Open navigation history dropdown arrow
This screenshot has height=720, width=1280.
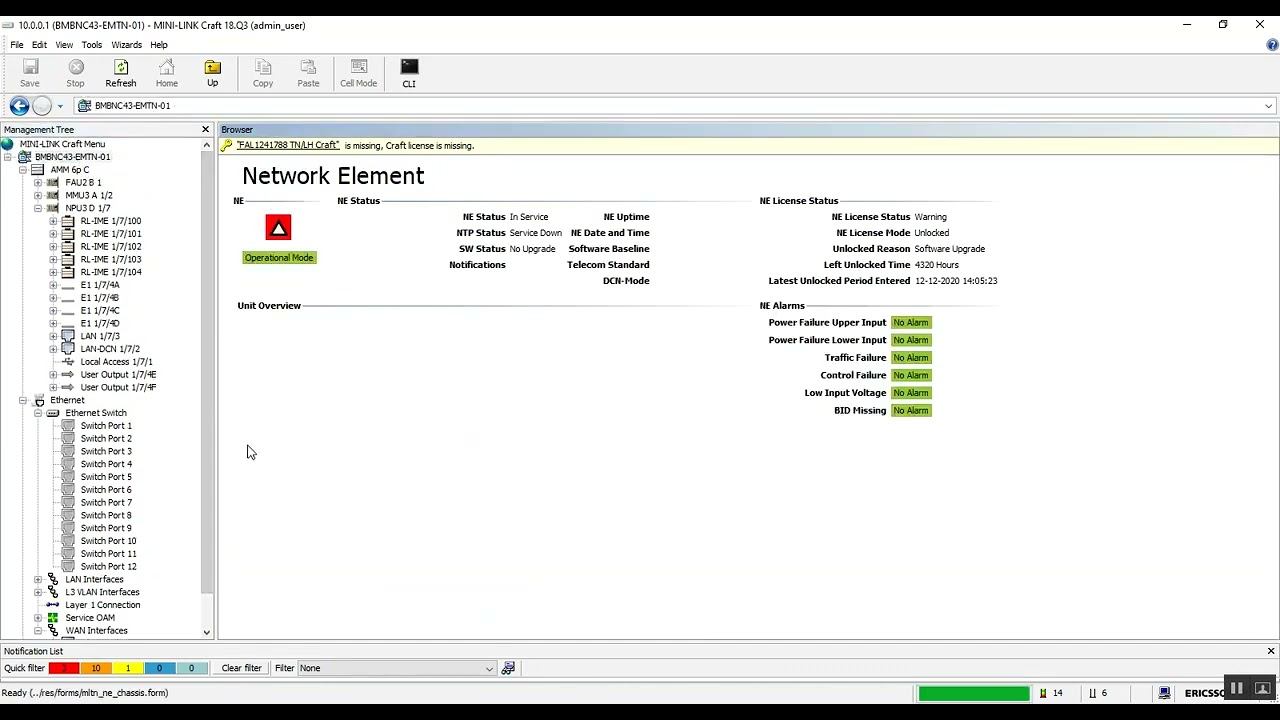(x=60, y=106)
